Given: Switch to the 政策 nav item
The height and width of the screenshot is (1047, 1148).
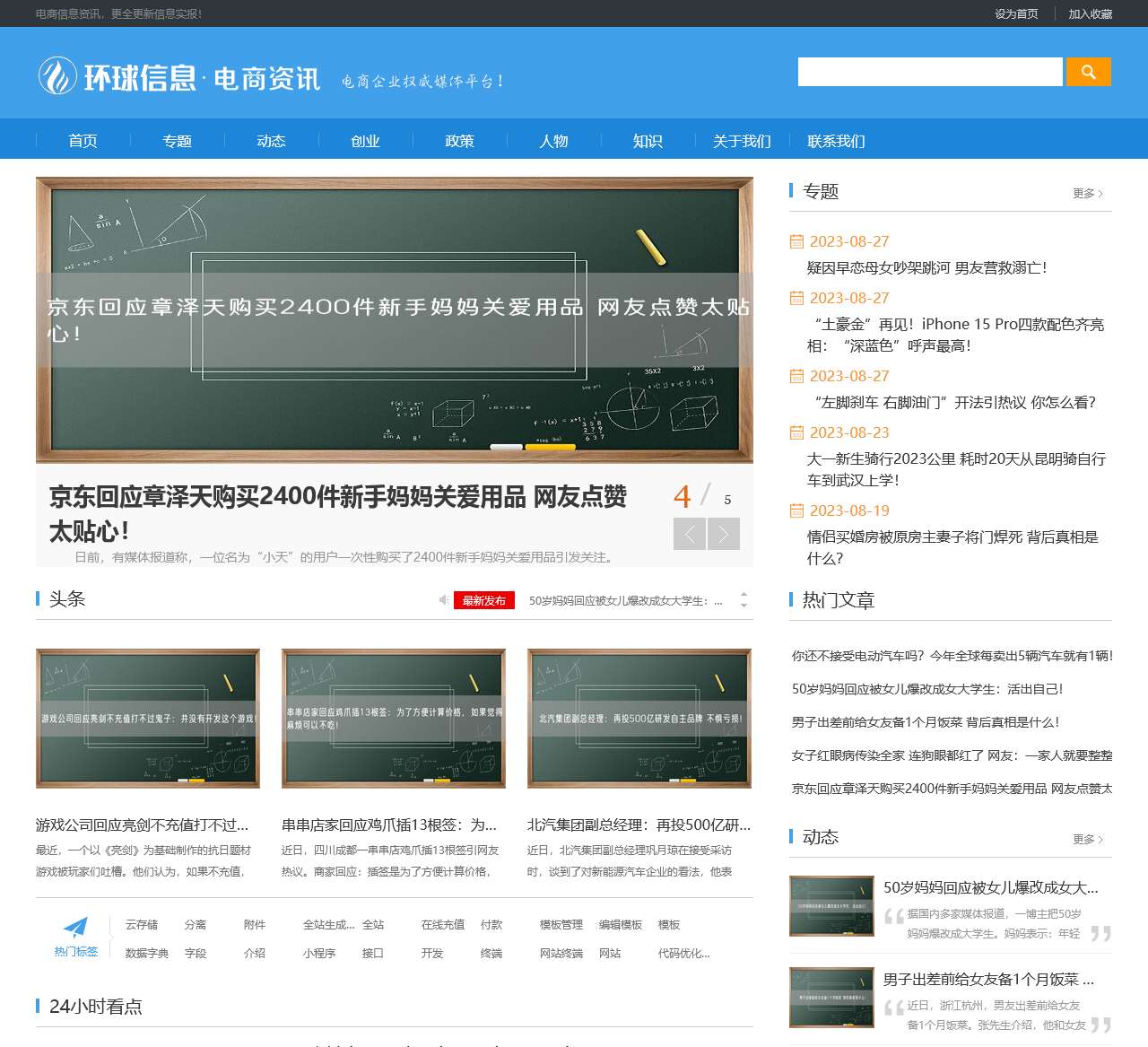Looking at the screenshot, I should click(458, 141).
